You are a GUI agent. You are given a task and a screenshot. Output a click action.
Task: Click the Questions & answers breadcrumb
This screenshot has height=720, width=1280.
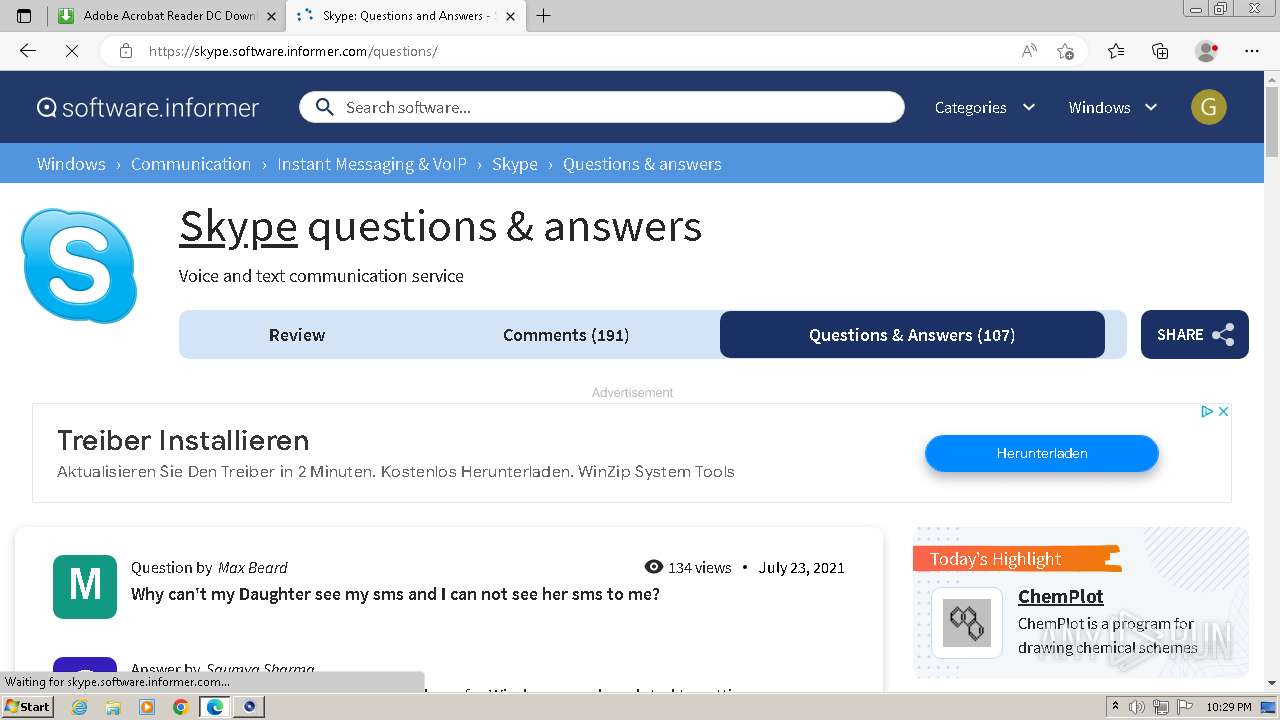coord(642,164)
